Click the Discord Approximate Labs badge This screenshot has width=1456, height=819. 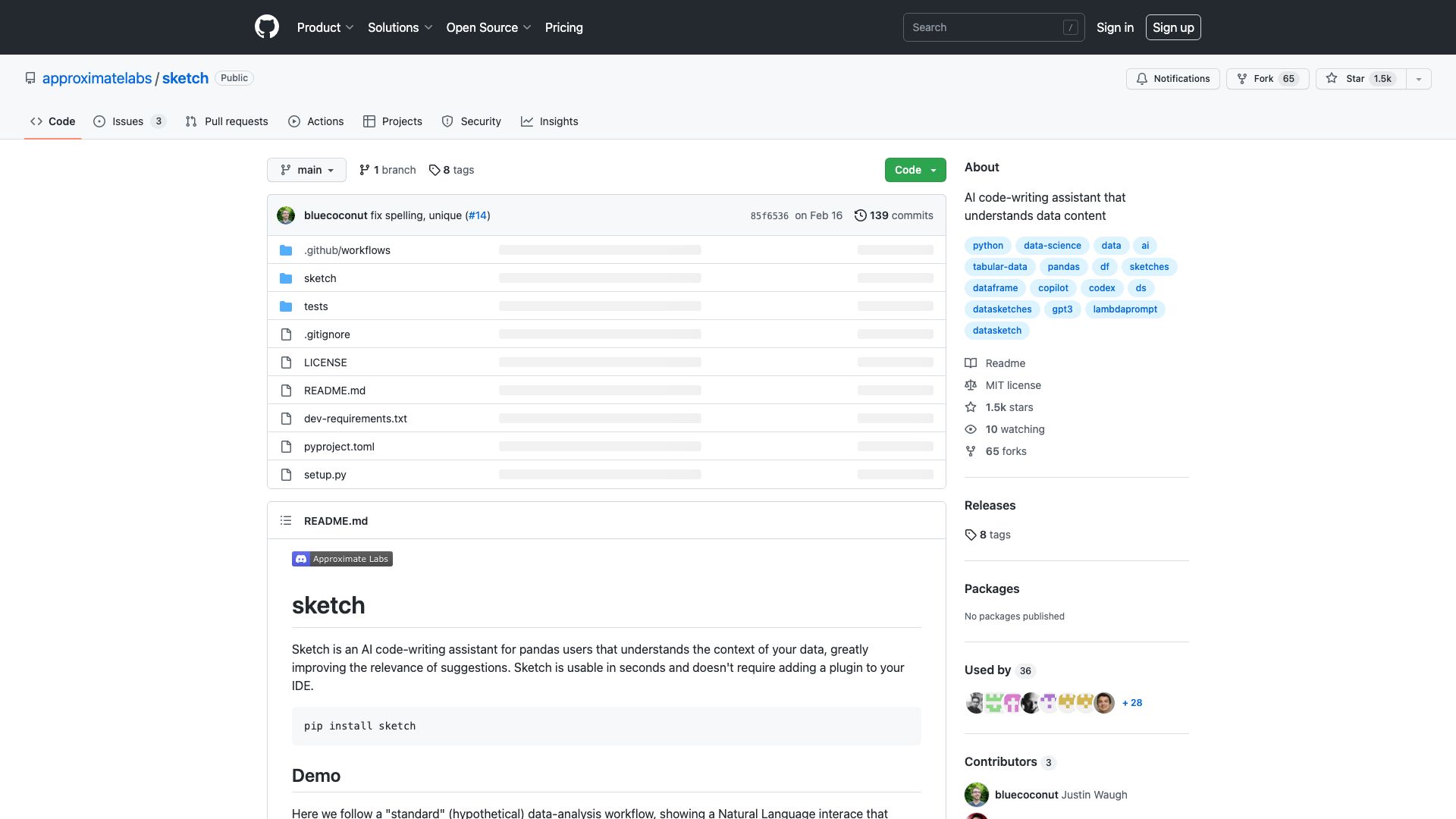pos(342,559)
